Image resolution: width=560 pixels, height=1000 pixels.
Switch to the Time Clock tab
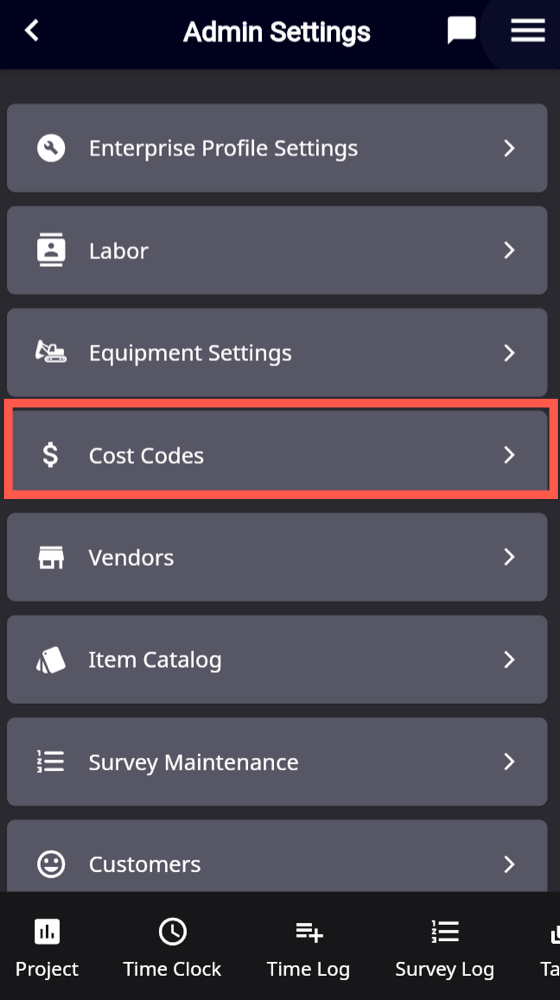coord(172,949)
